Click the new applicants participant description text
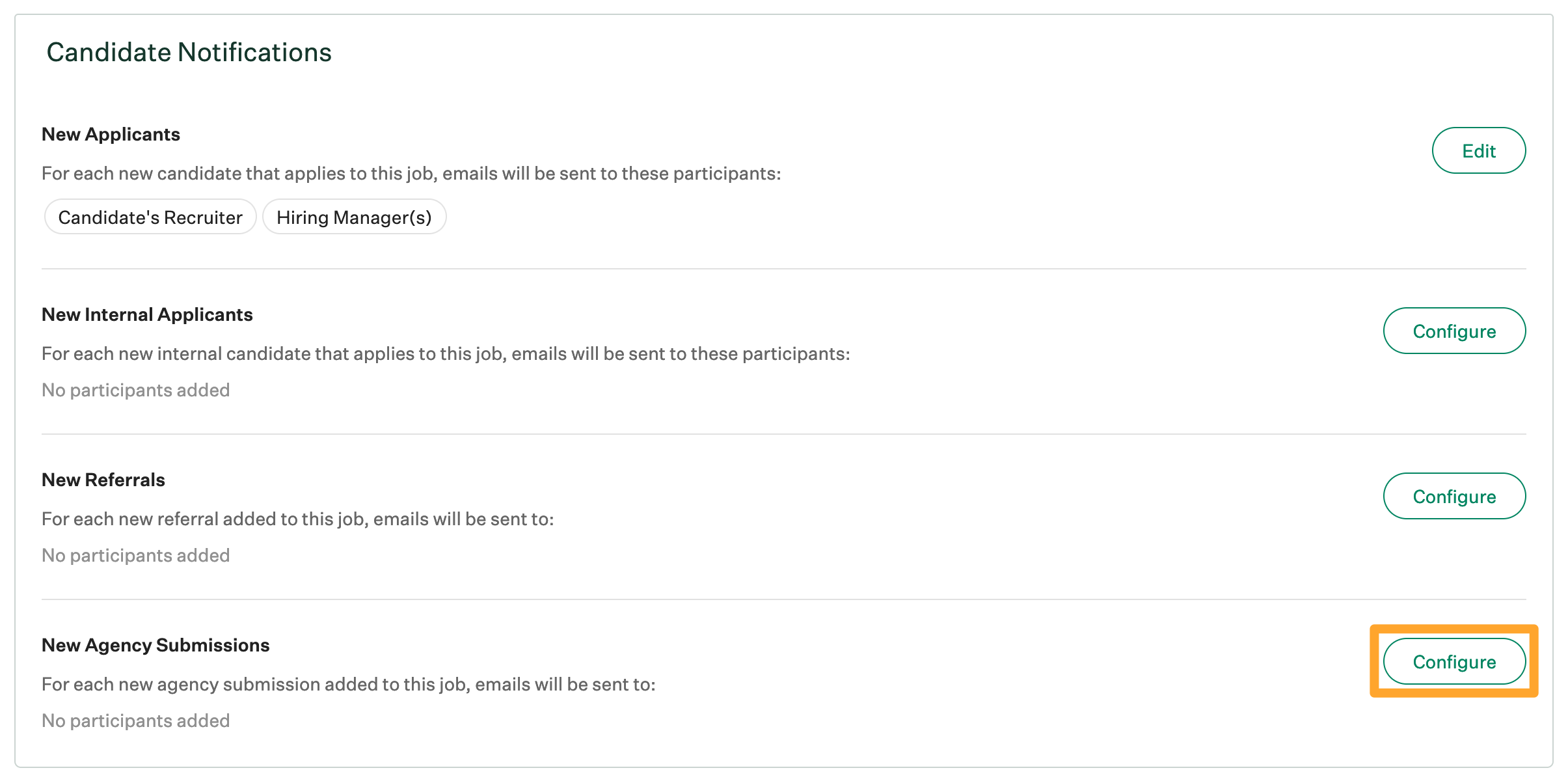 411,173
